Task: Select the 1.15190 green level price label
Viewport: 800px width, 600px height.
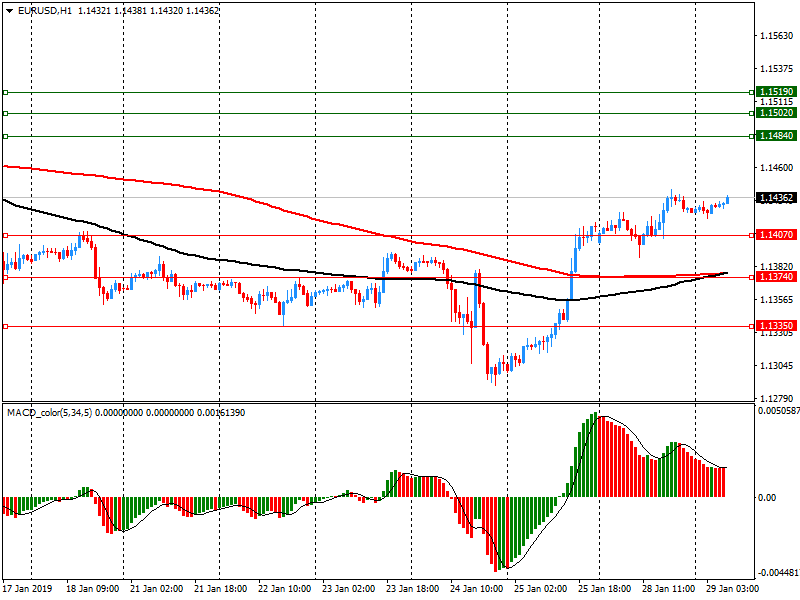Action: (777, 92)
